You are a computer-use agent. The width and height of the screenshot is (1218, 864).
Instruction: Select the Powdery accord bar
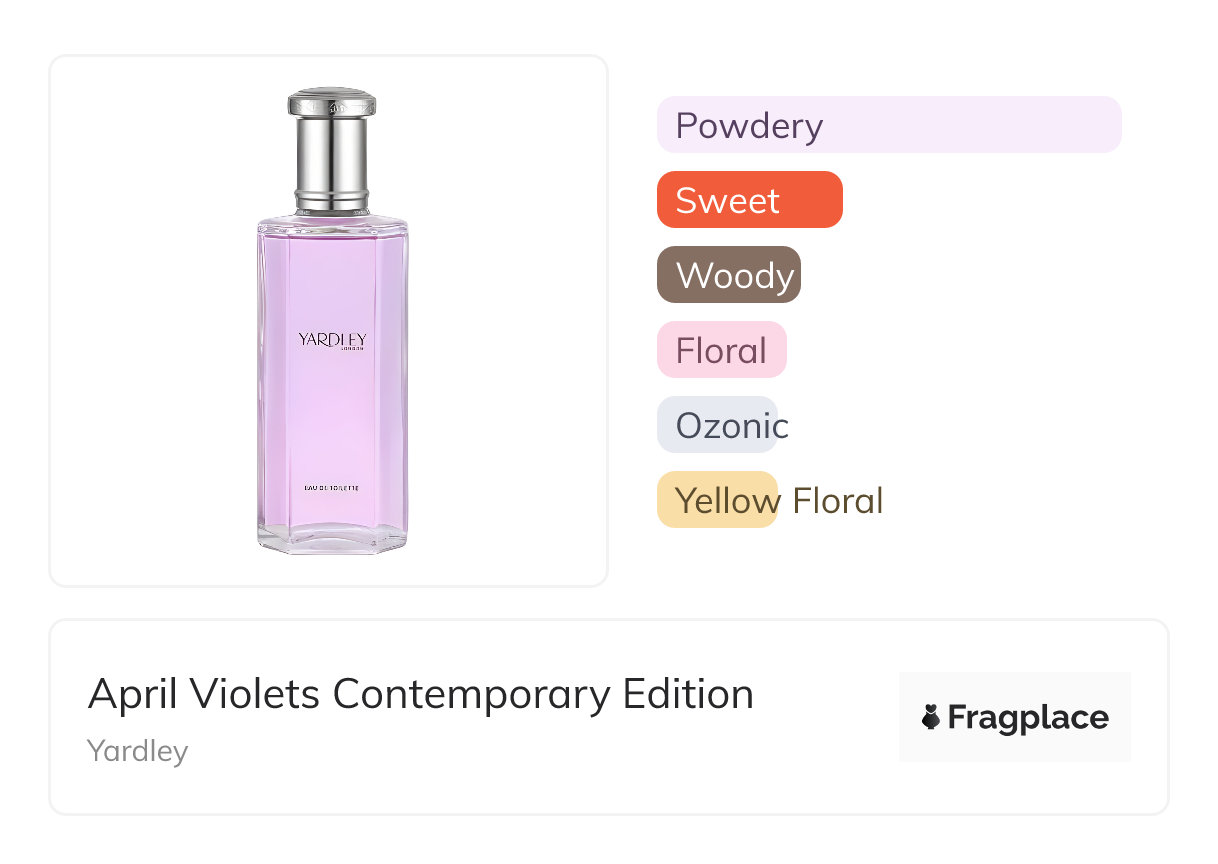(888, 125)
